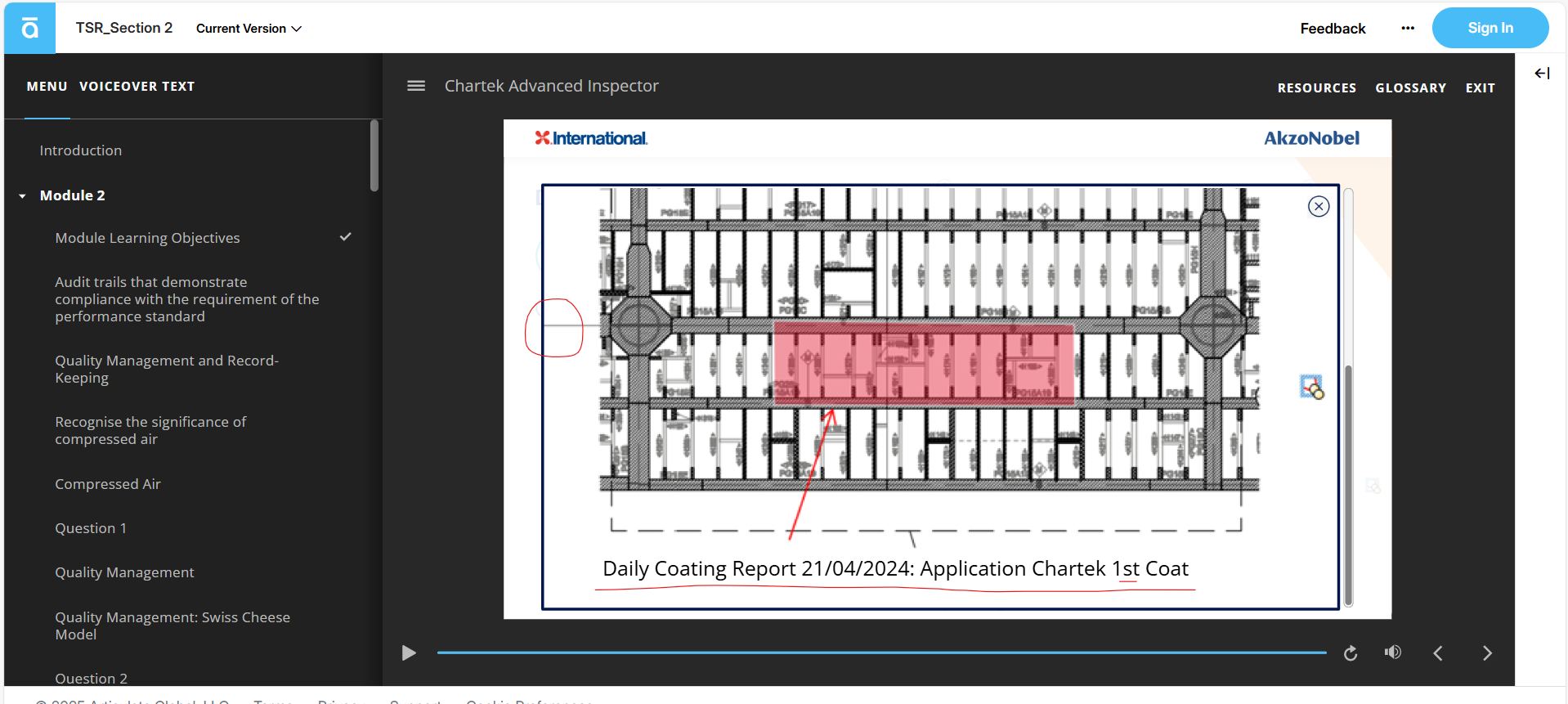Click the Sign In button
Image resolution: width=1568 pixels, height=704 pixels.
click(x=1490, y=28)
